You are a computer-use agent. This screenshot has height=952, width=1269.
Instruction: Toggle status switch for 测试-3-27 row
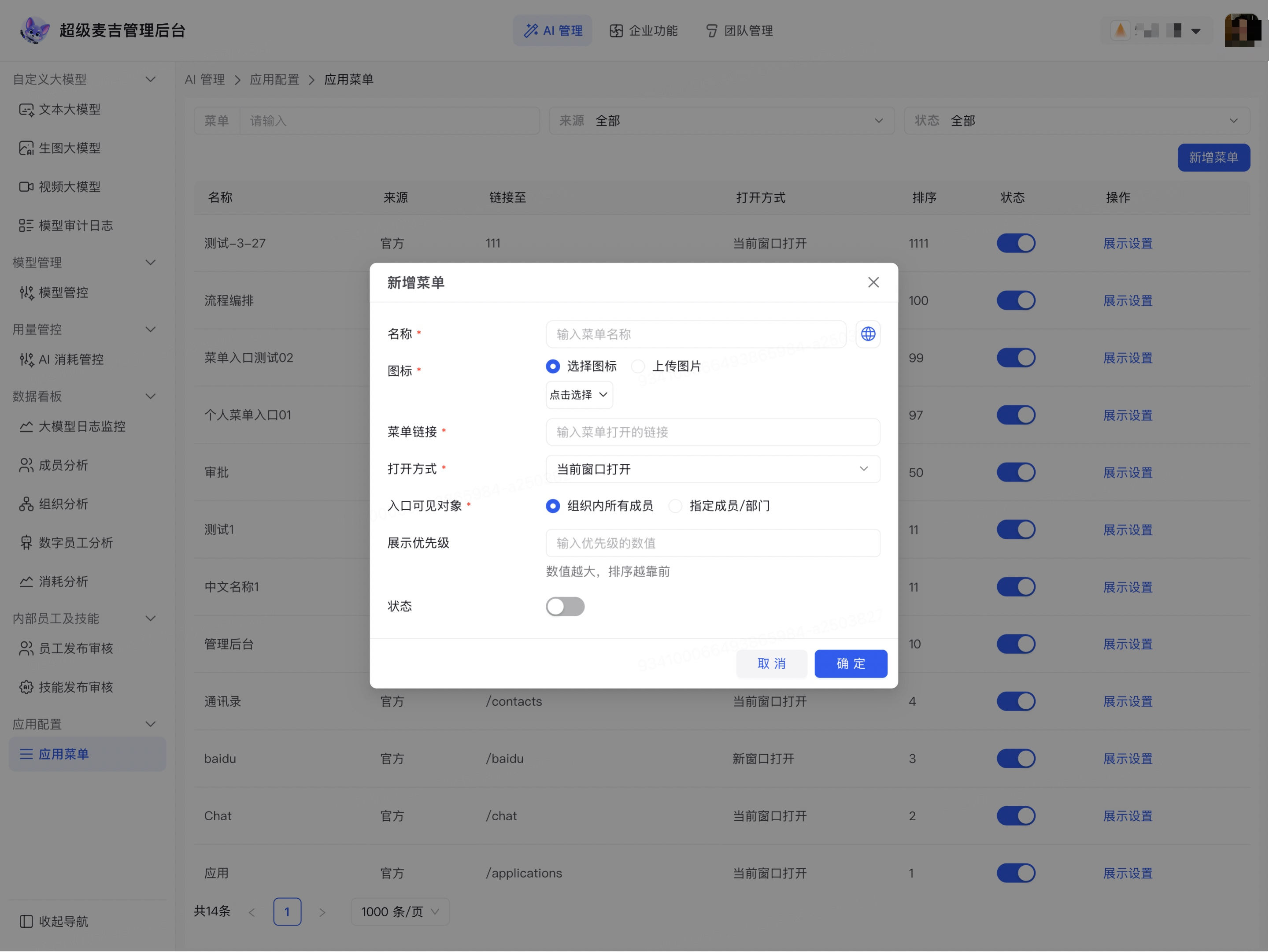[1015, 243]
